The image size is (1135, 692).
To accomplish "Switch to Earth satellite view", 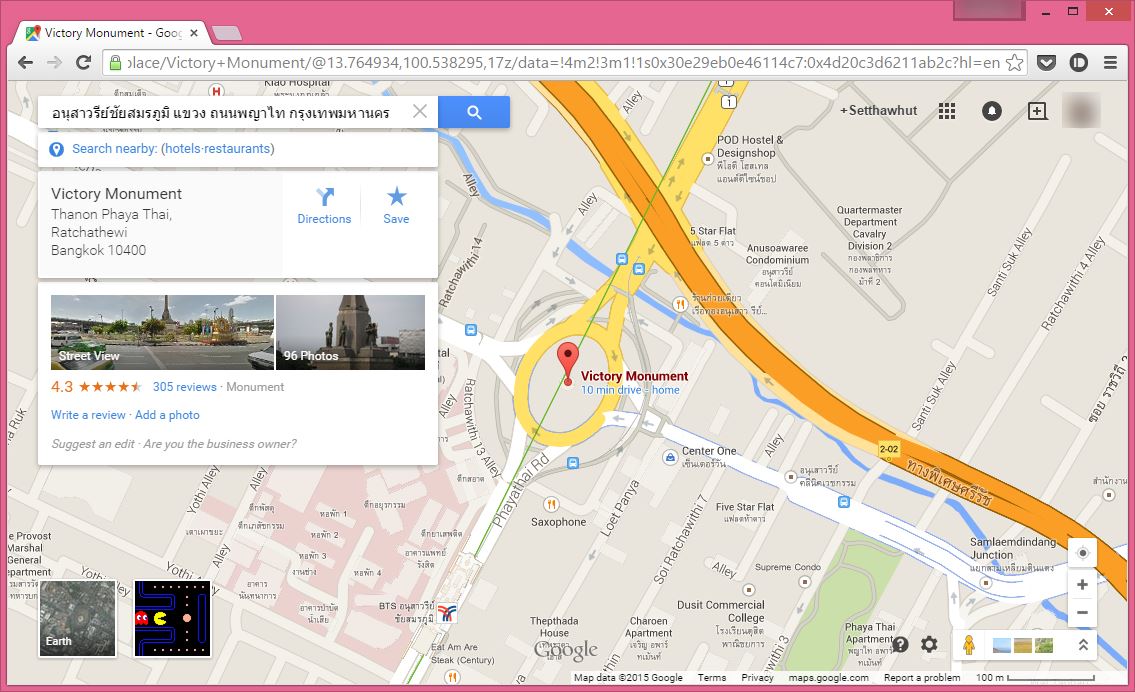I will 77,618.
